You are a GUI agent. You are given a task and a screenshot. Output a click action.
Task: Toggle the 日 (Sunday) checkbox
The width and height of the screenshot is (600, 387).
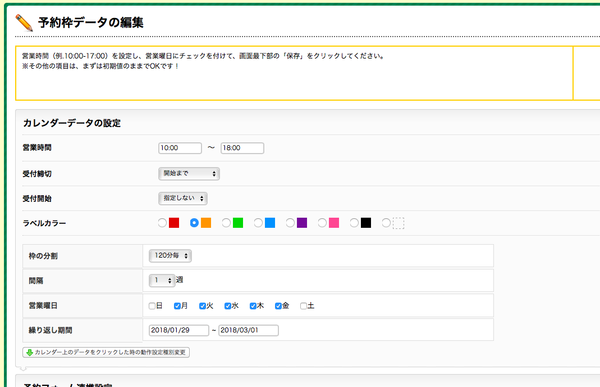click(152, 306)
